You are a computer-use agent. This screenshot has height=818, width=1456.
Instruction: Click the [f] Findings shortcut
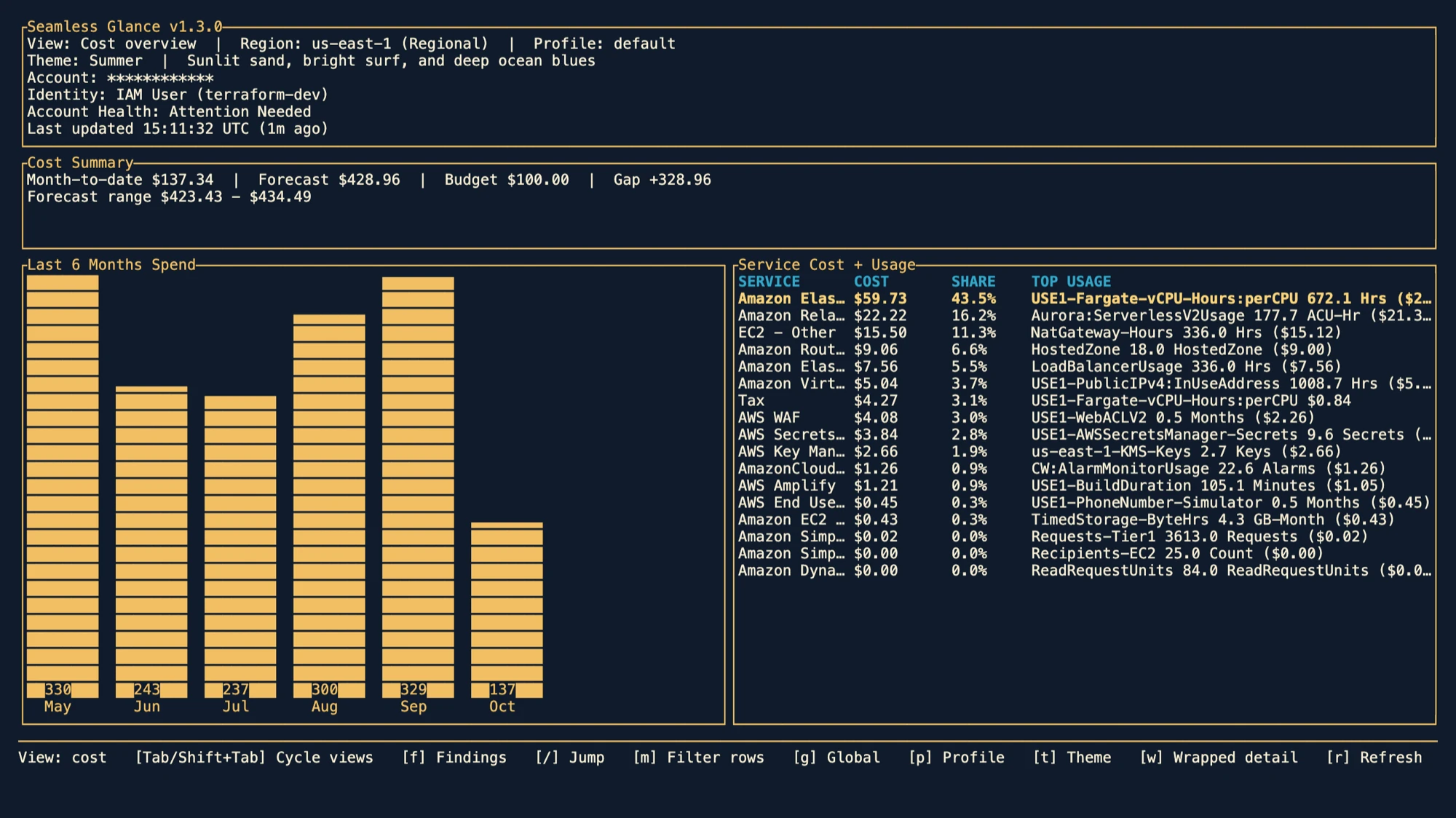[454, 758]
